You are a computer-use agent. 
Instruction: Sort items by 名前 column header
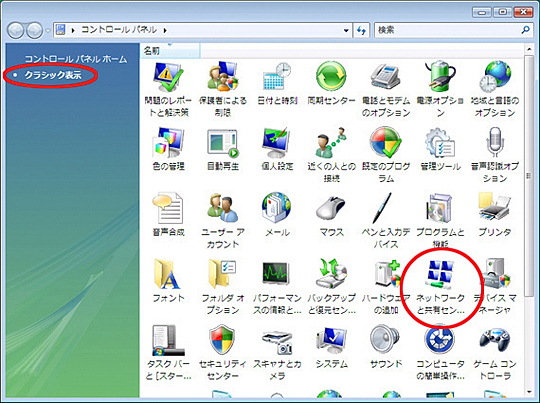click(170, 51)
